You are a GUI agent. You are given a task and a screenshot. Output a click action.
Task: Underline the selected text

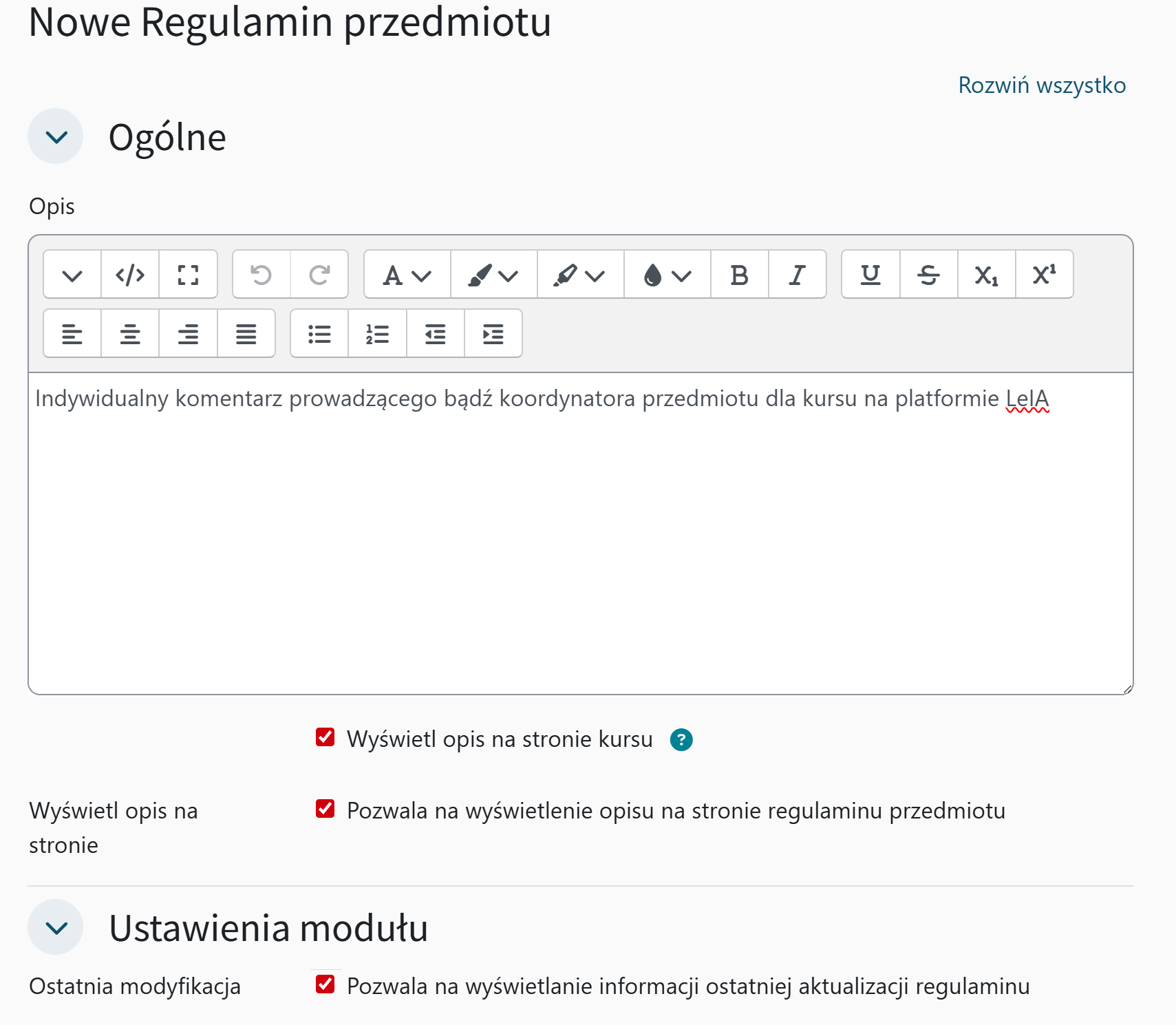point(870,275)
